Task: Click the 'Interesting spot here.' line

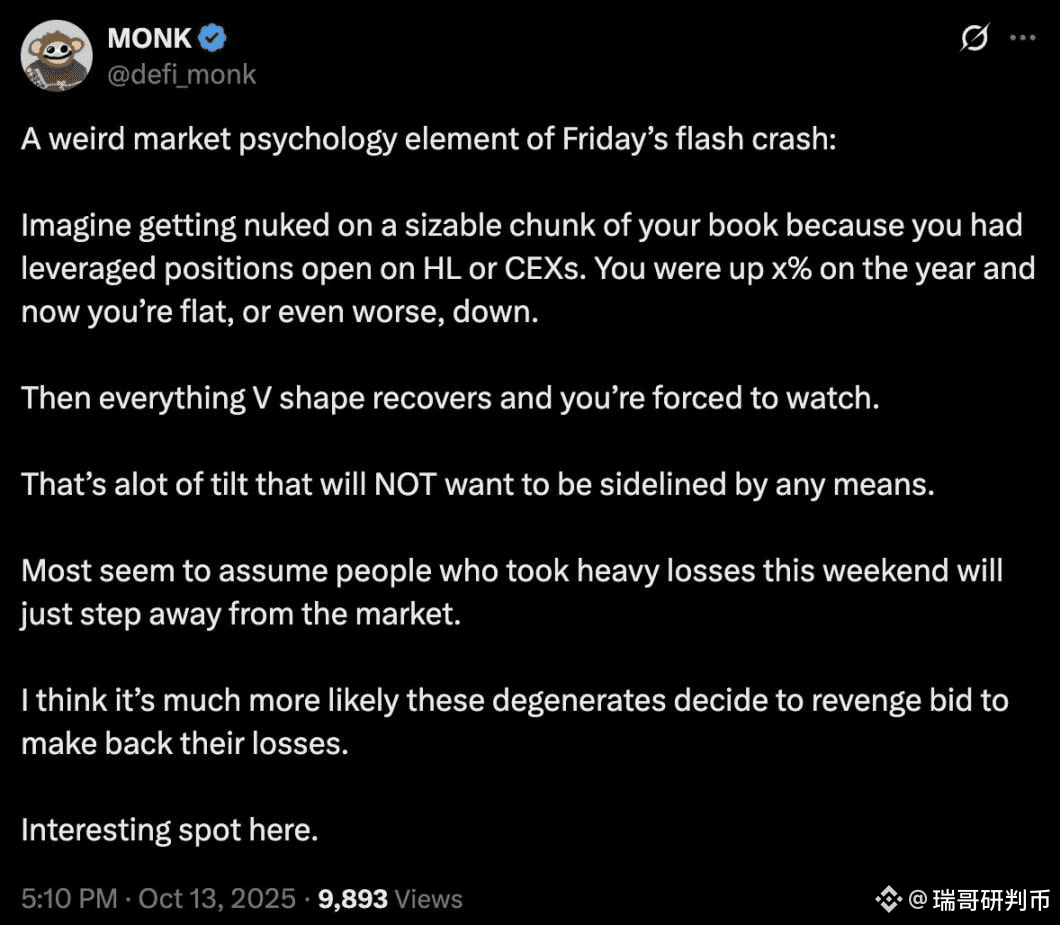Action: pyautogui.click(x=169, y=830)
